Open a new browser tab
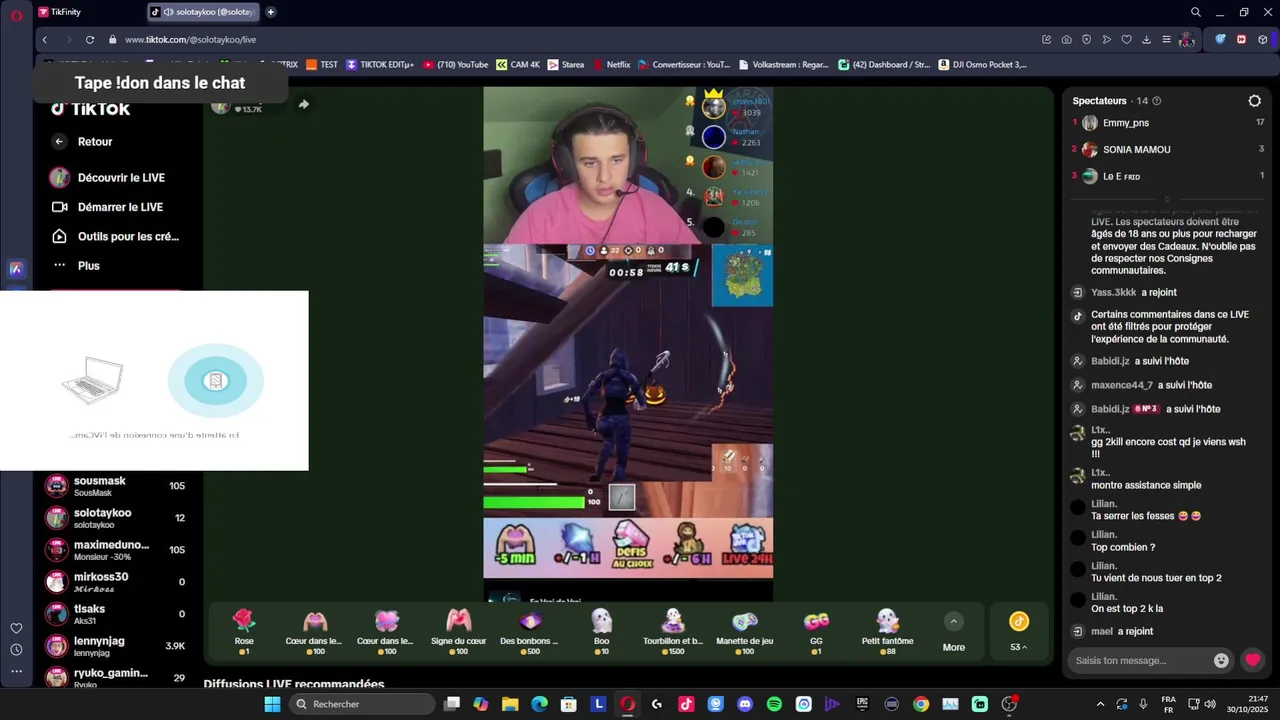The height and width of the screenshot is (720, 1280). [x=271, y=12]
